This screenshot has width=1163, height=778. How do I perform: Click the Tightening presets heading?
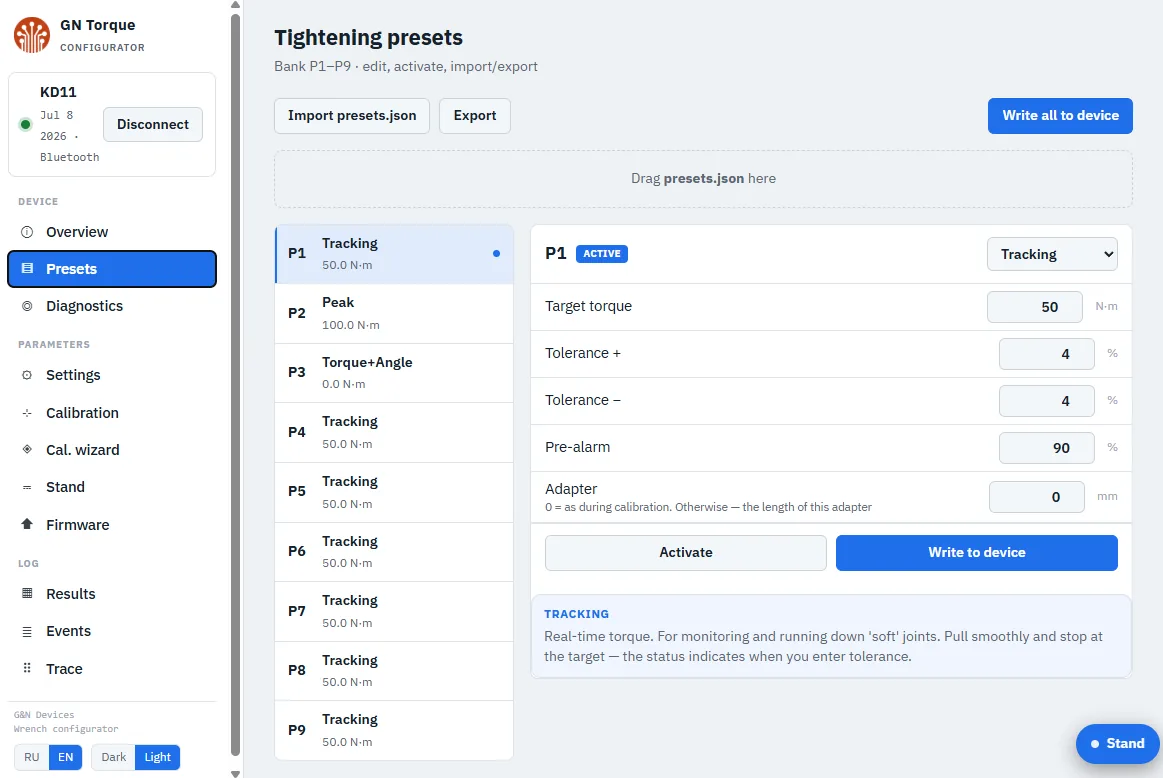coord(369,37)
